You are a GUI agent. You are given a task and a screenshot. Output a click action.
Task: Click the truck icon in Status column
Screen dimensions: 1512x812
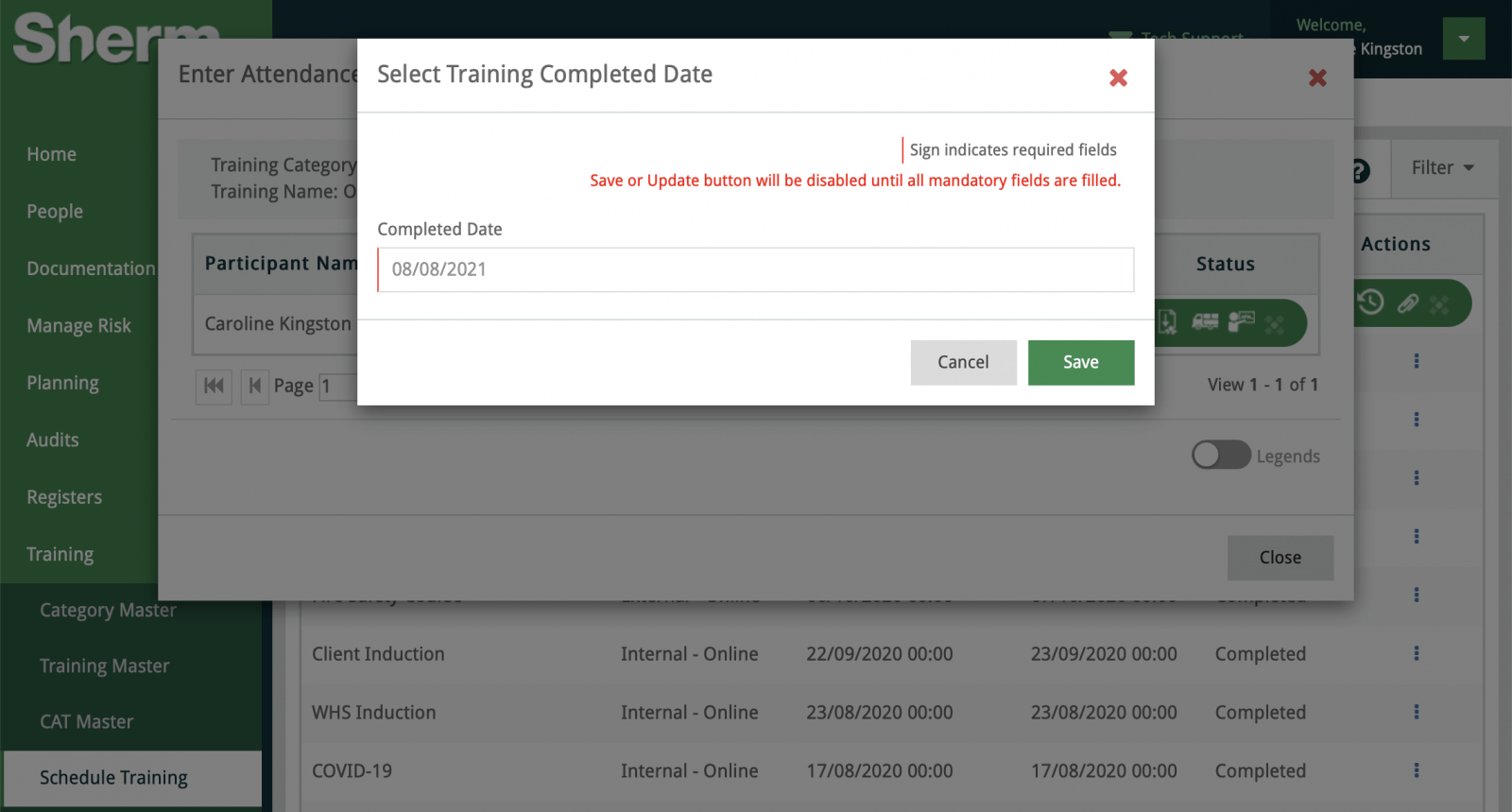coord(1205,322)
